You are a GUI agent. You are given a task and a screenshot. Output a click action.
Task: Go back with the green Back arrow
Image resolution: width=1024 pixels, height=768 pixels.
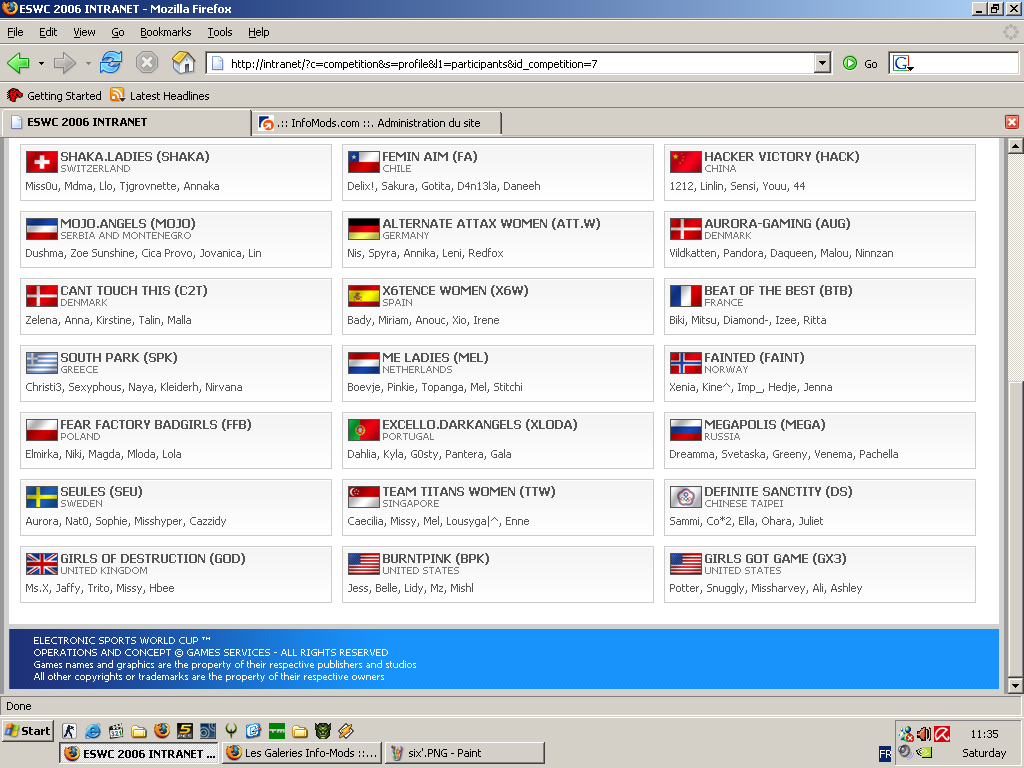[18, 63]
